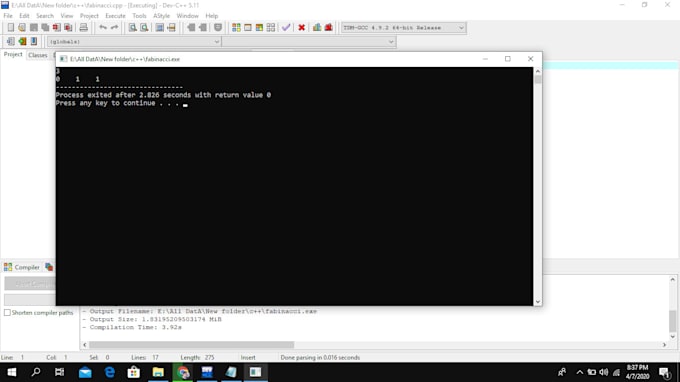Click the Open file toolbar icon
Screen dimensions: 680x382
point(22,27)
